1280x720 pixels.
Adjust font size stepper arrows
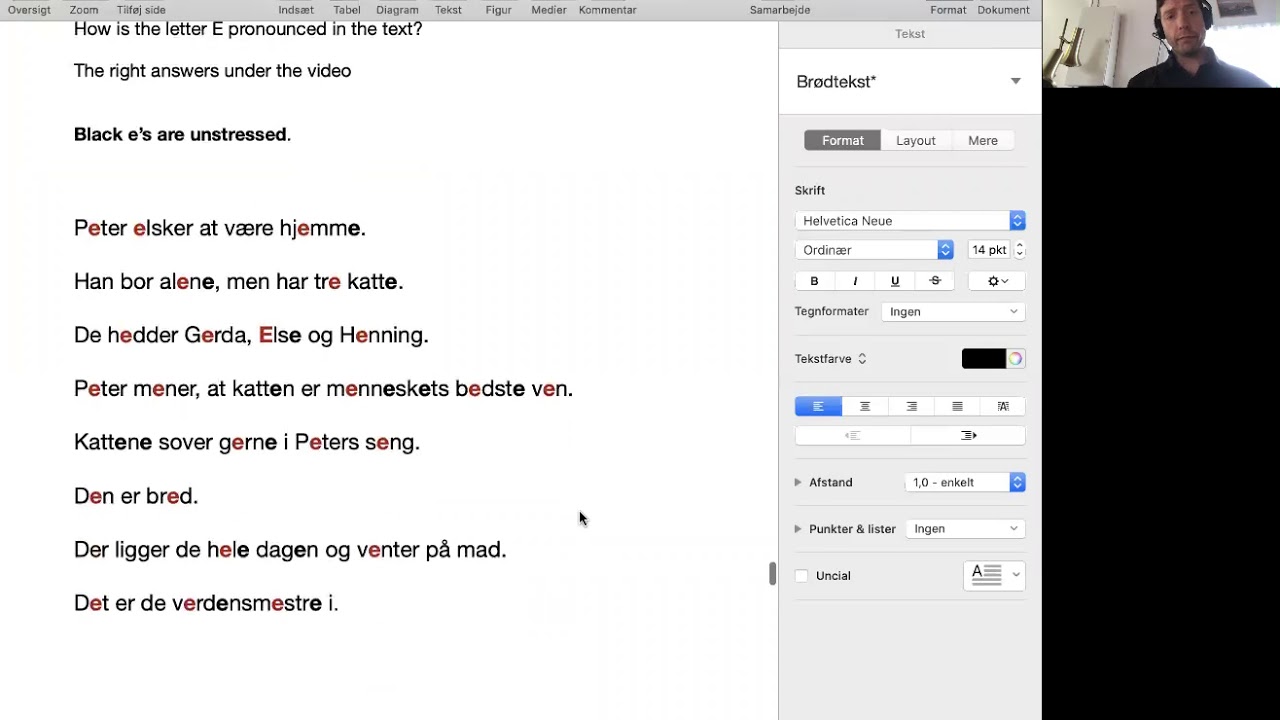coord(1019,250)
